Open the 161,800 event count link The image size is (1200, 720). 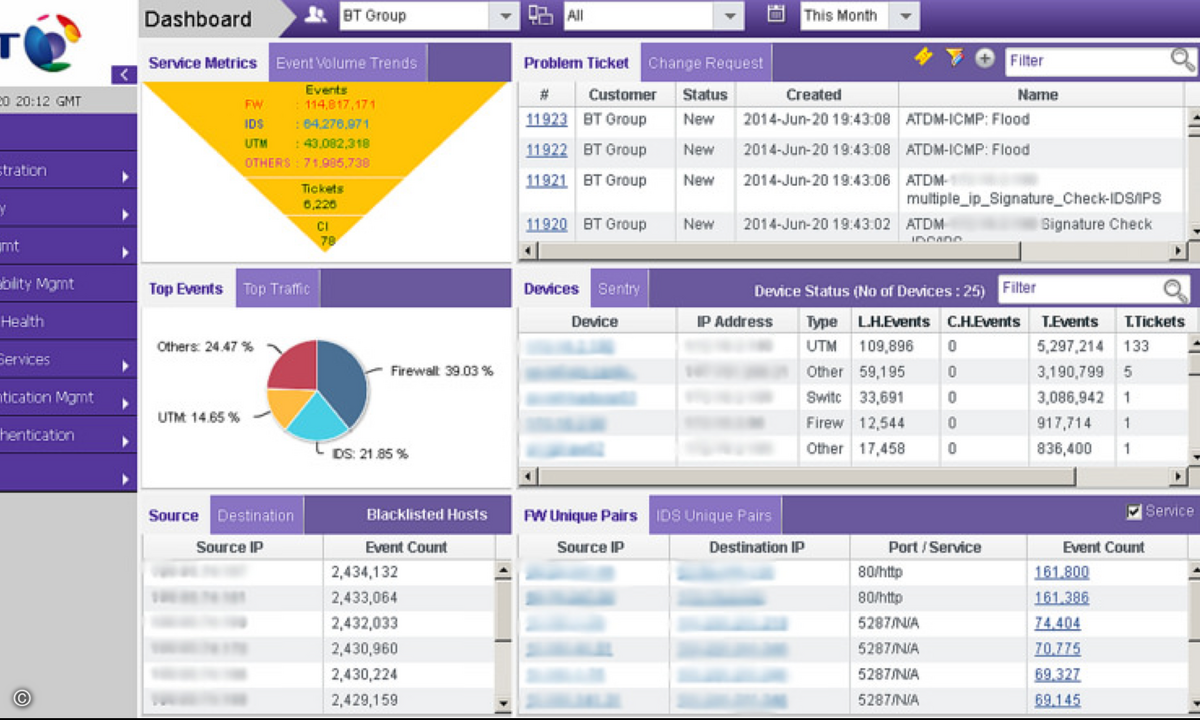click(1062, 572)
